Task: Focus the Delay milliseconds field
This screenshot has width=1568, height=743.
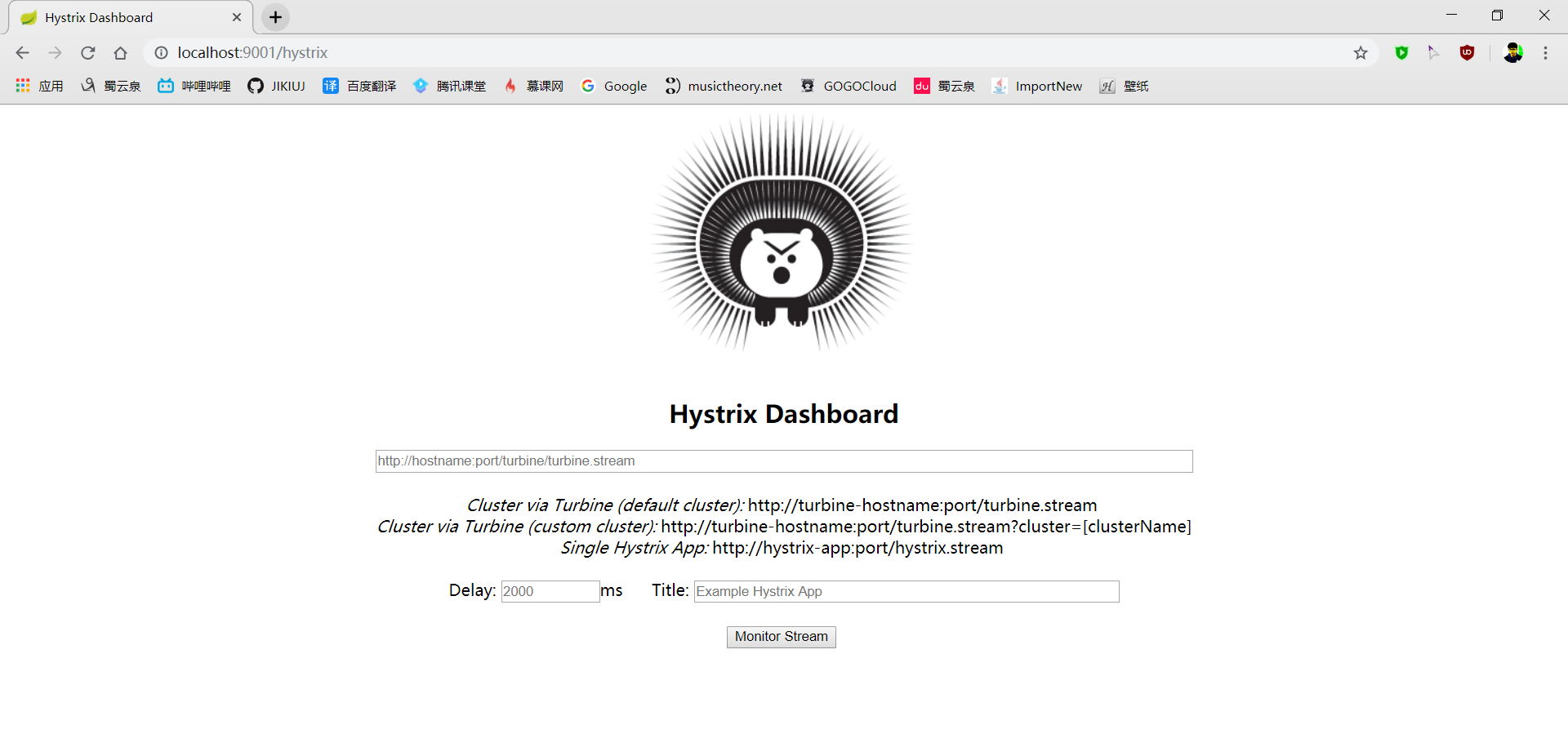Action: coord(550,591)
